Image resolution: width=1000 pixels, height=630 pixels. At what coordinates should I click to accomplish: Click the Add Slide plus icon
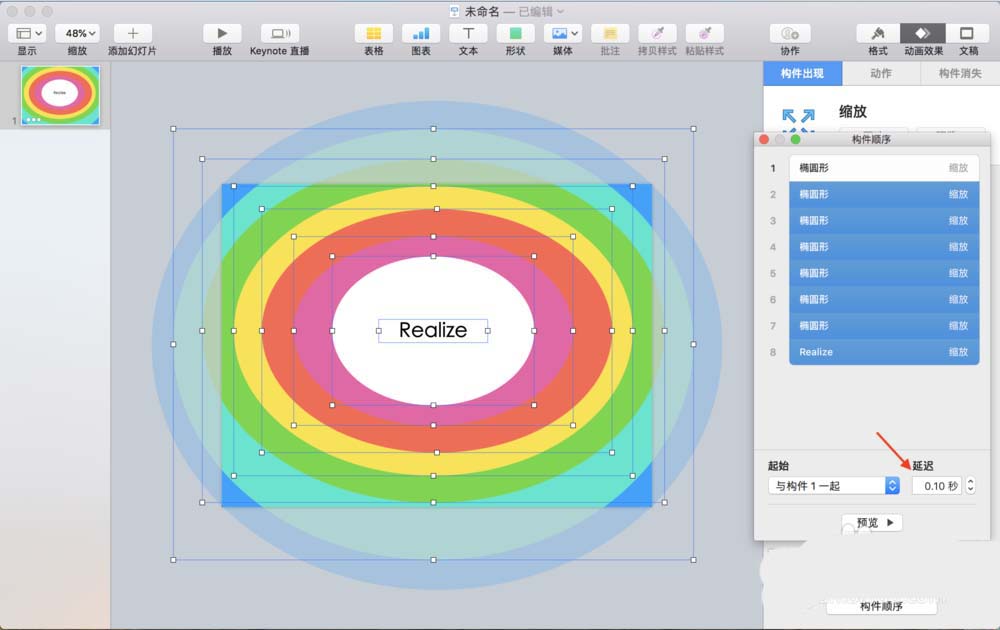point(132,34)
